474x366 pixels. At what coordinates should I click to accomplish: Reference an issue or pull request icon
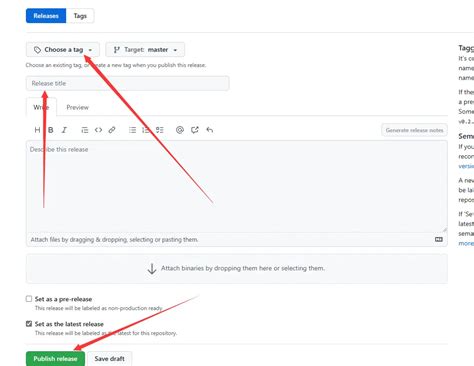point(195,130)
